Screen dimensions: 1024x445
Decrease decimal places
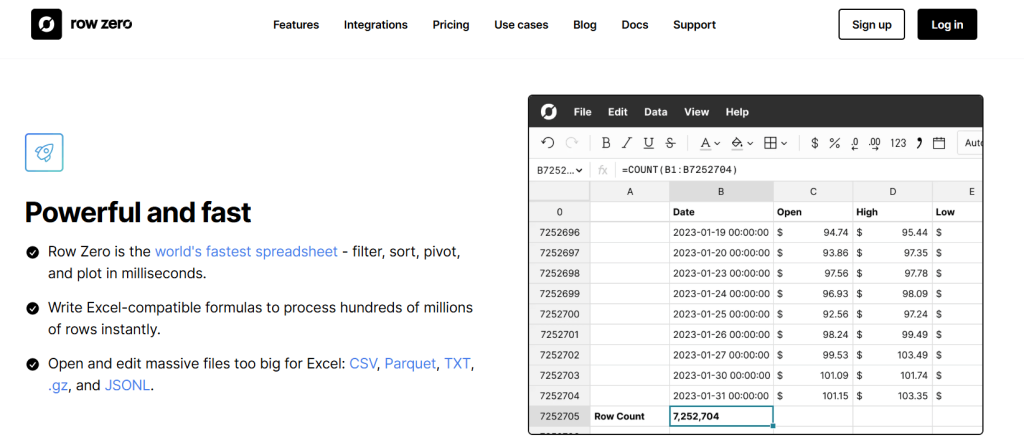tap(855, 144)
